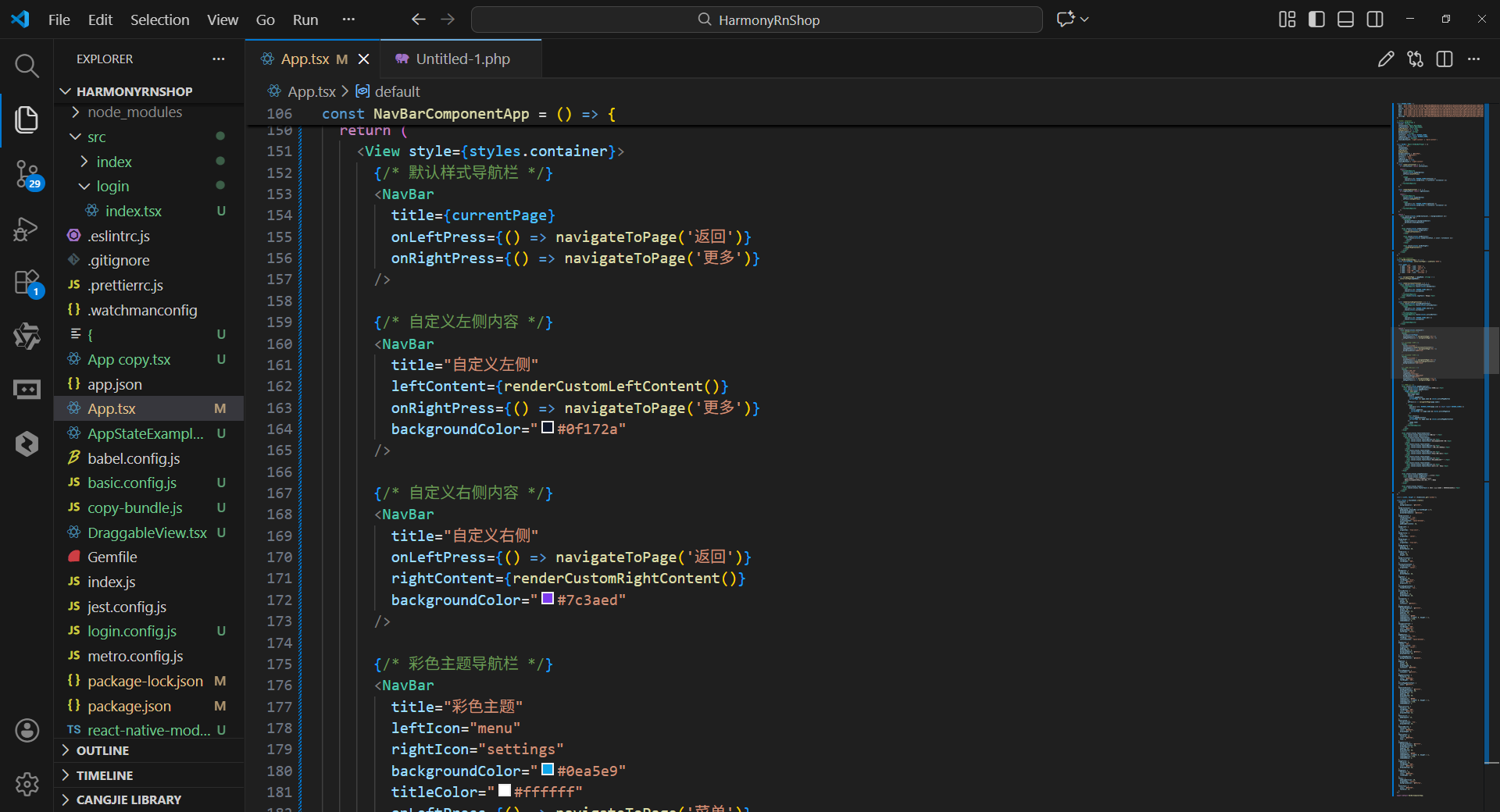Screen dimensions: 1500x812
Task: Open the Copilot chat icon in title bar
Action: (x=1066, y=20)
